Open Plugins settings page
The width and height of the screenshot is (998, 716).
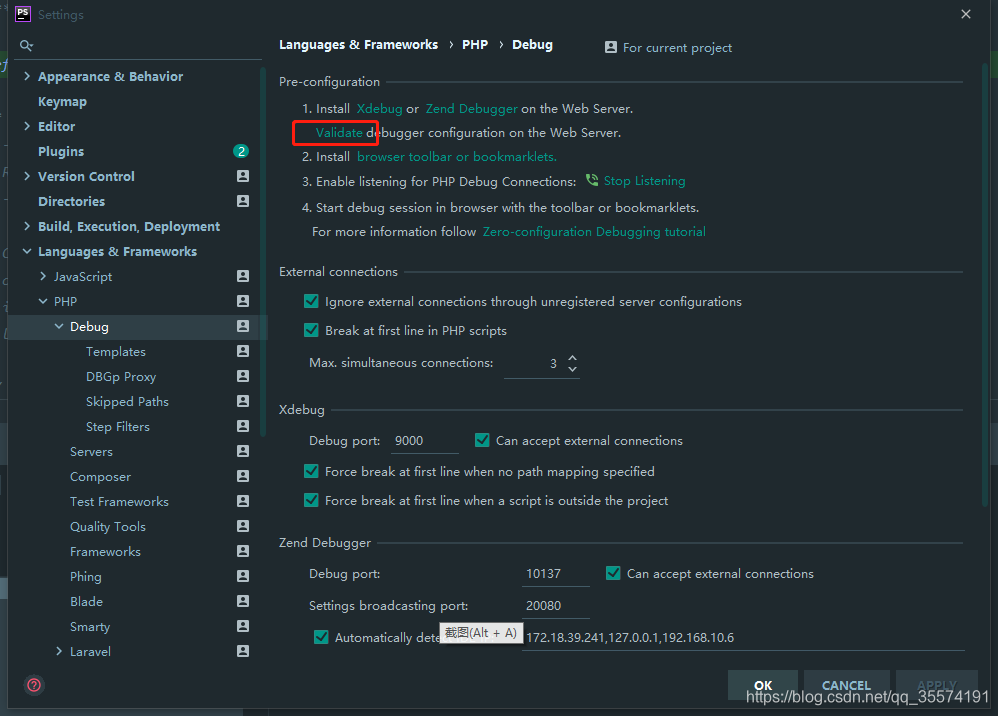[61, 151]
